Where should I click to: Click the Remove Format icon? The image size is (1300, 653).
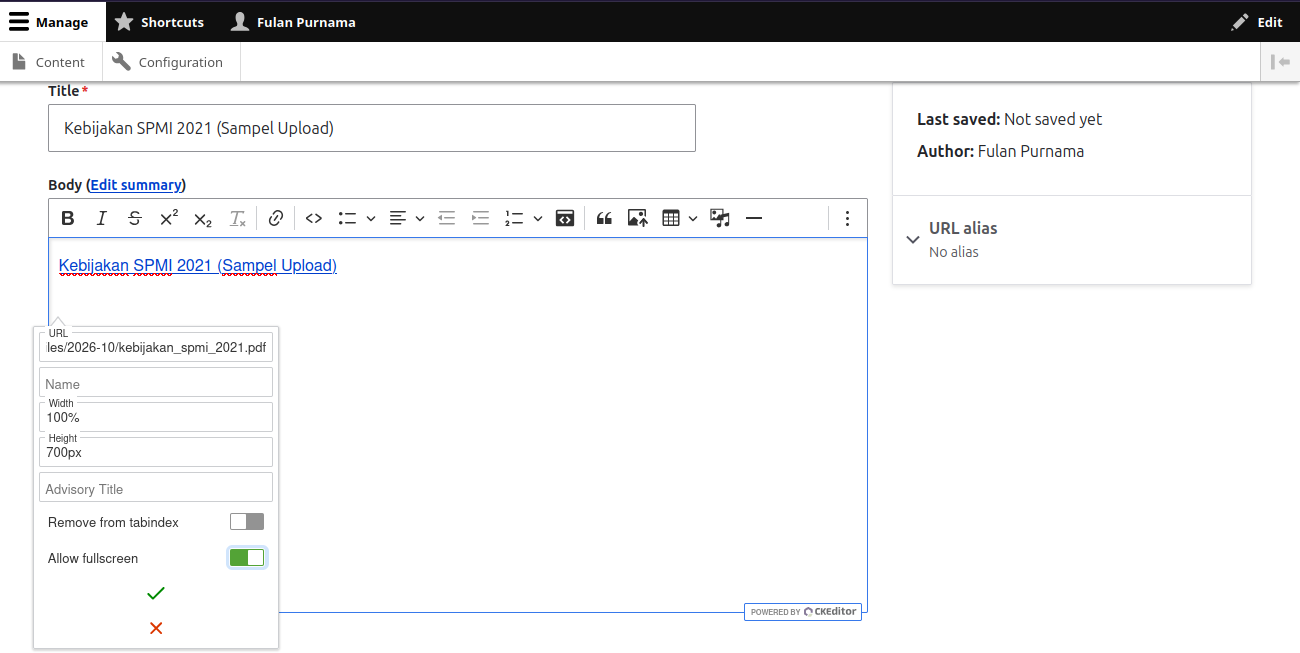(x=237, y=218)
